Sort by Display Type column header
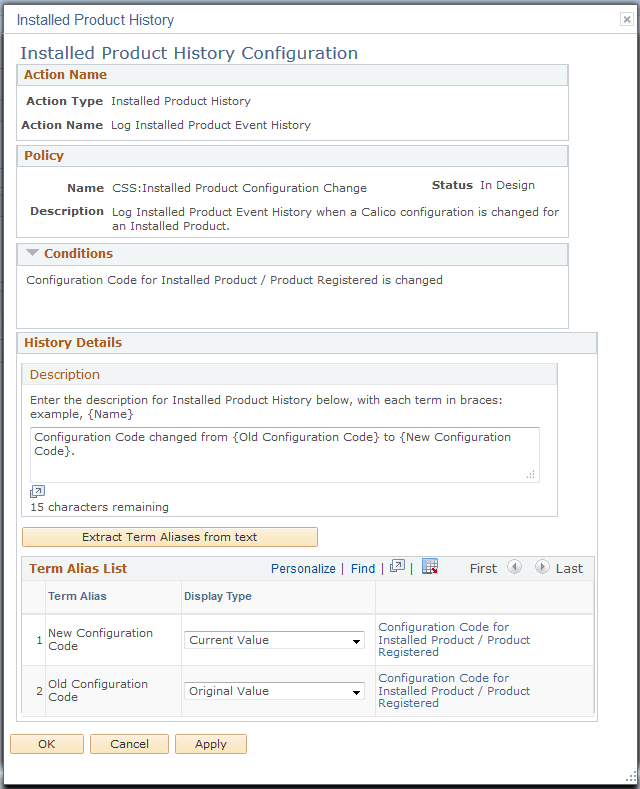640x789 pixels. pos(217,596)
